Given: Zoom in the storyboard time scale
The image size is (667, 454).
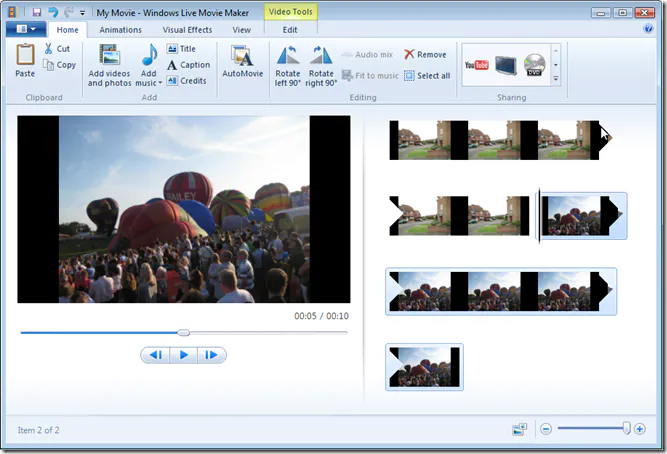Looking at the screenshot, I should [x=639, y=429].
